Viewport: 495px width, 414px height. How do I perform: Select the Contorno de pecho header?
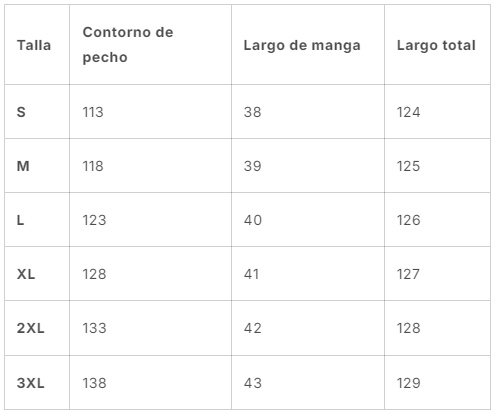pos(128,45)
